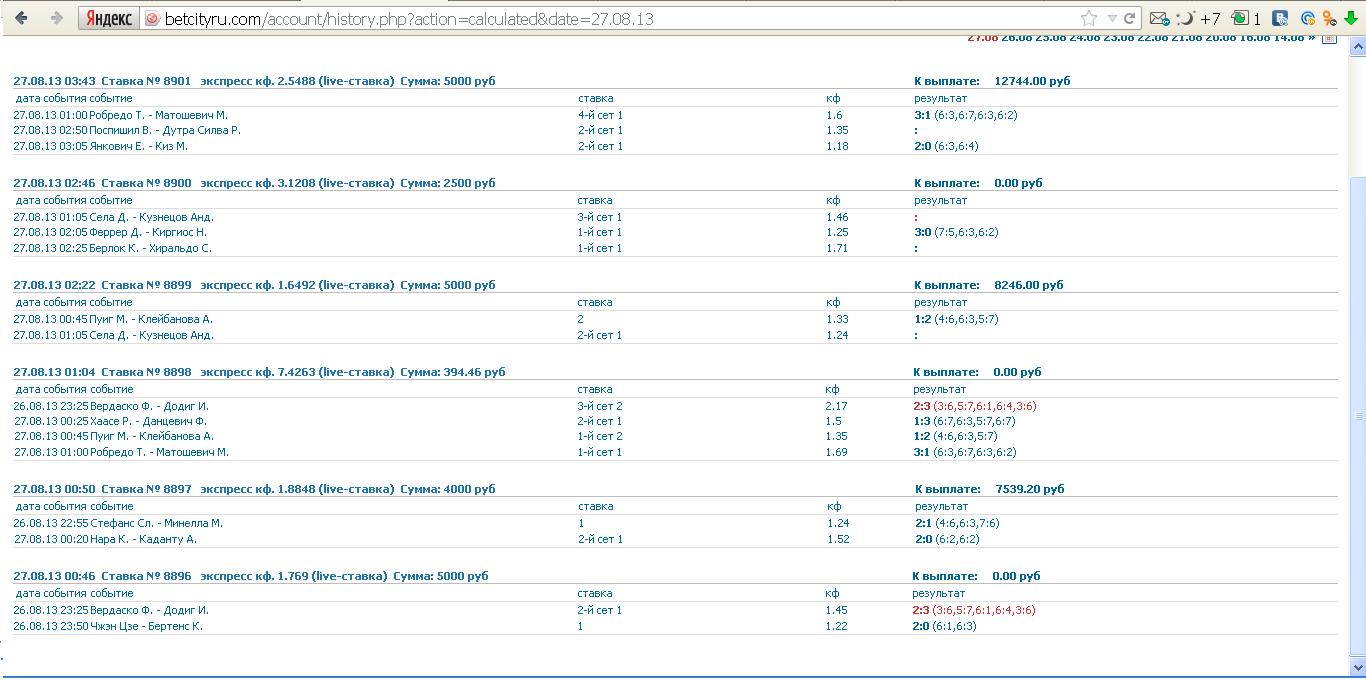Reload the page with the refresh icon
Image resolution: width=1366 pixels, height=680 pixels.
pyautogui.click(x=1130, y=18)
